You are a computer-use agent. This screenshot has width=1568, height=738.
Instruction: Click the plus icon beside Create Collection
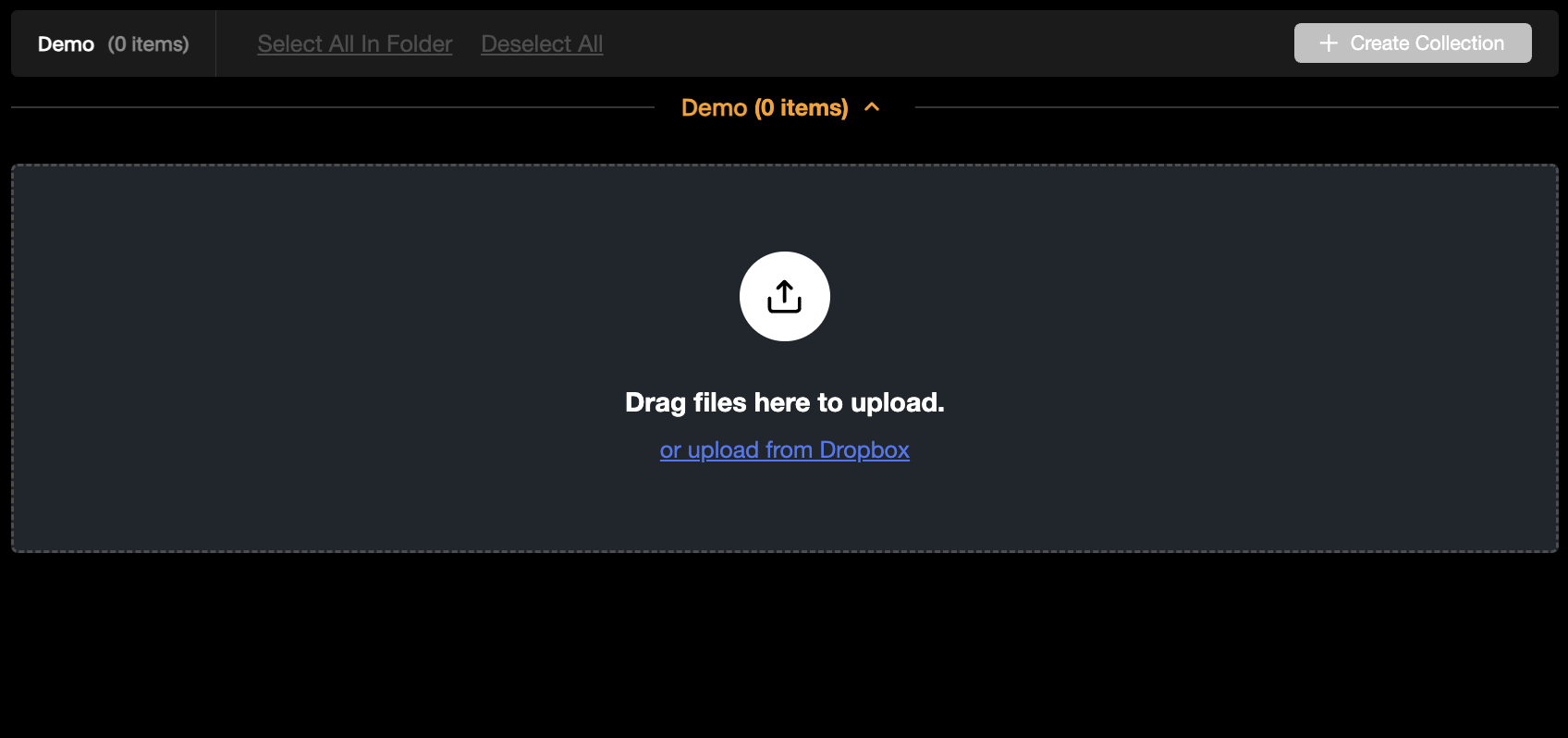click(x=1329, y=43)
